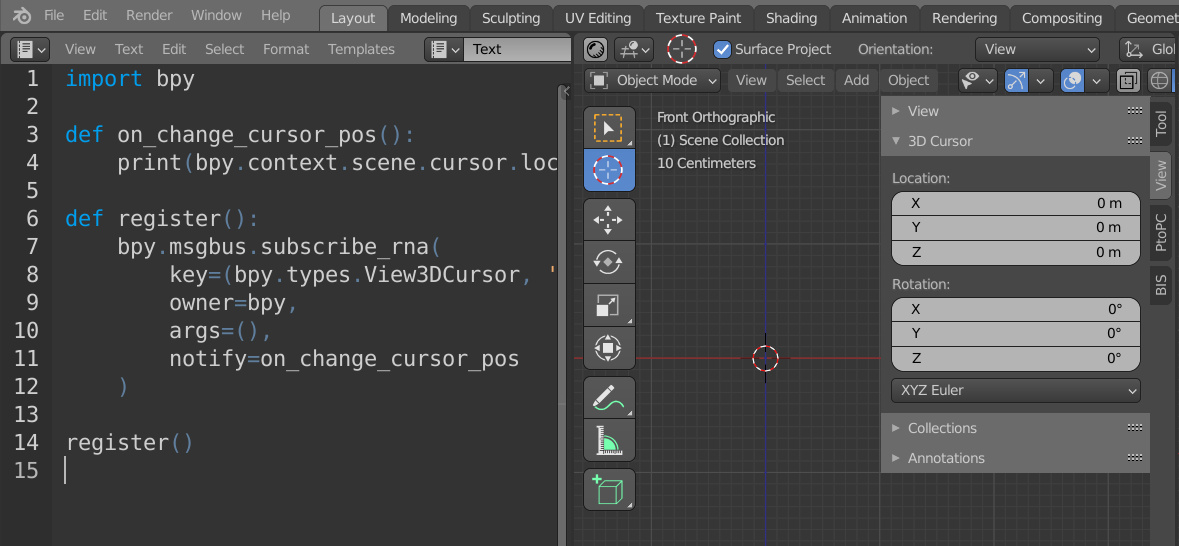
Task: Switch to wireframe viewport shading
Action: point(1160,80)
